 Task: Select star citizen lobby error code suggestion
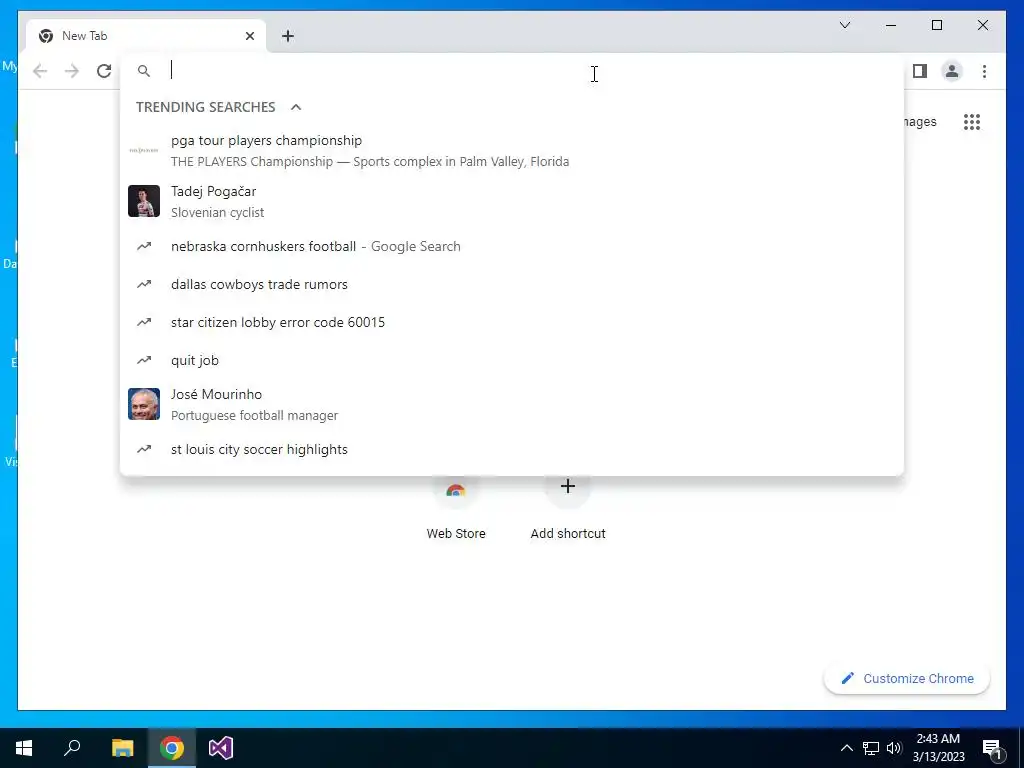point(512,322)
